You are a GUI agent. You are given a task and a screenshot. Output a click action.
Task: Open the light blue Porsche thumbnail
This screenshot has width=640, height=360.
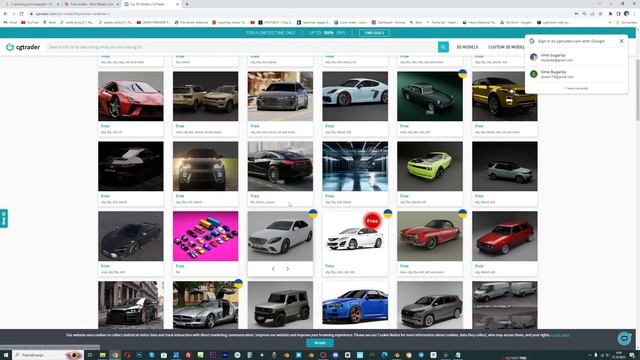355,96
